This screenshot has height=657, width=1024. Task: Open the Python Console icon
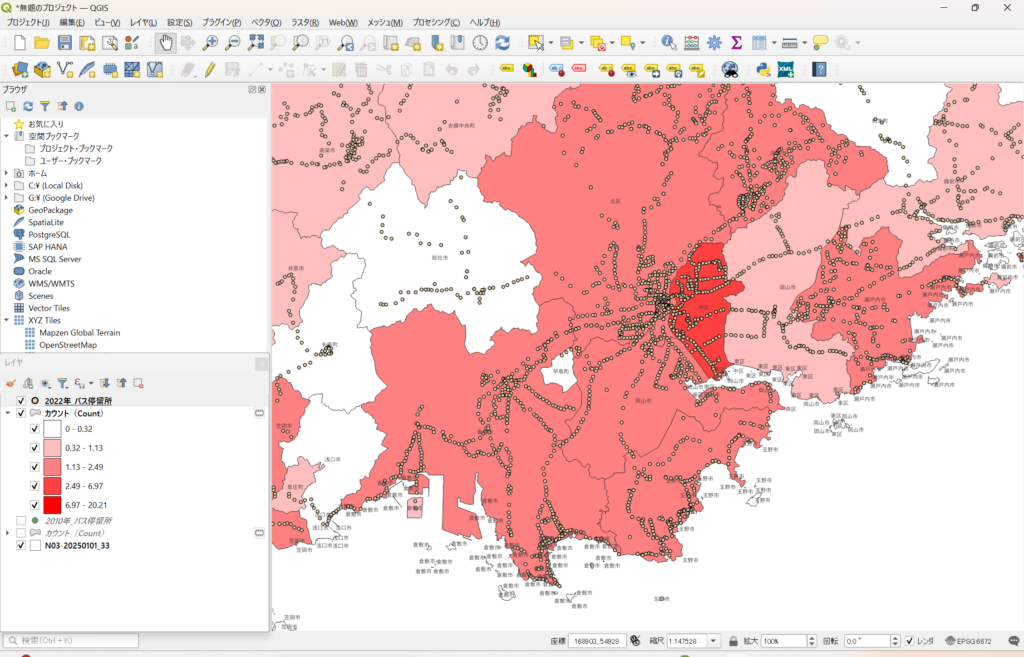click(x=763, y=69)
